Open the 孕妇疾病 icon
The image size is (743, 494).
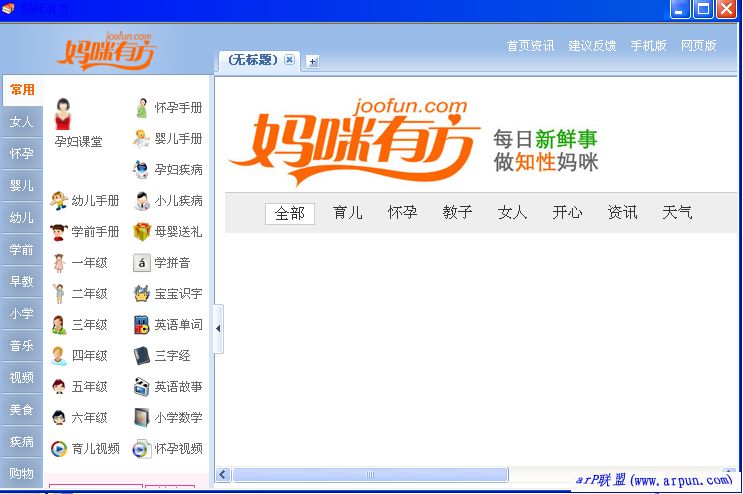pyautogui.click(x=141, y=170)
